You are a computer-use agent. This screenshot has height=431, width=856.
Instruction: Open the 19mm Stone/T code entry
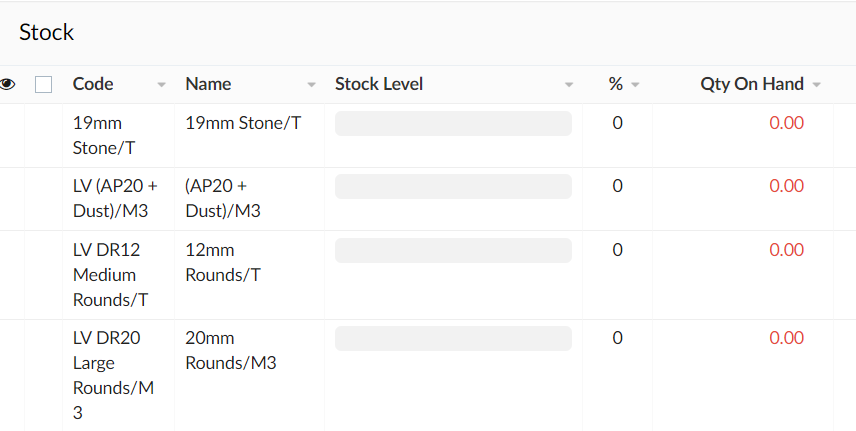(x=104, y=135)
